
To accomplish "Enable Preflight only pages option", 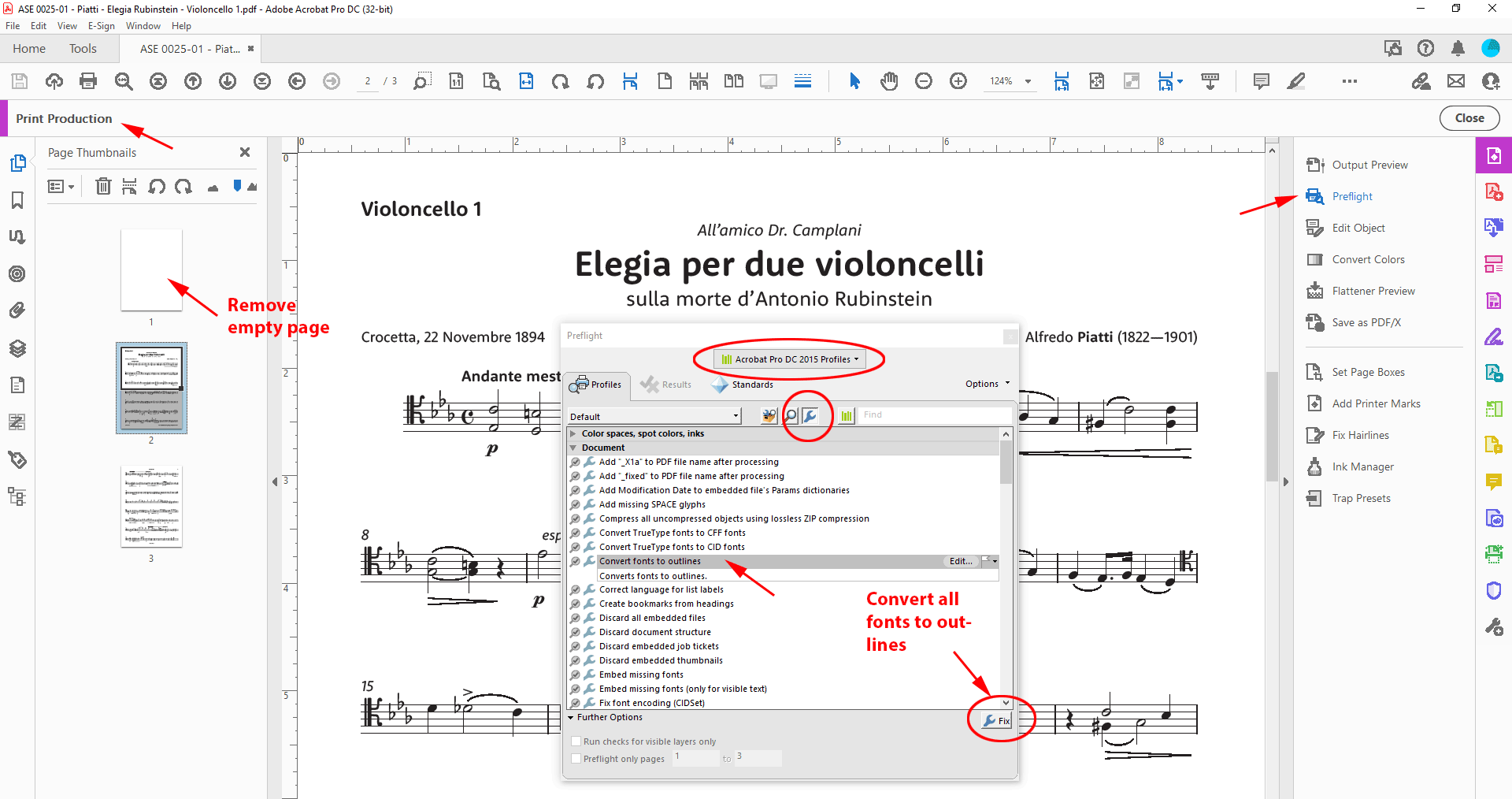I will 576,758.
